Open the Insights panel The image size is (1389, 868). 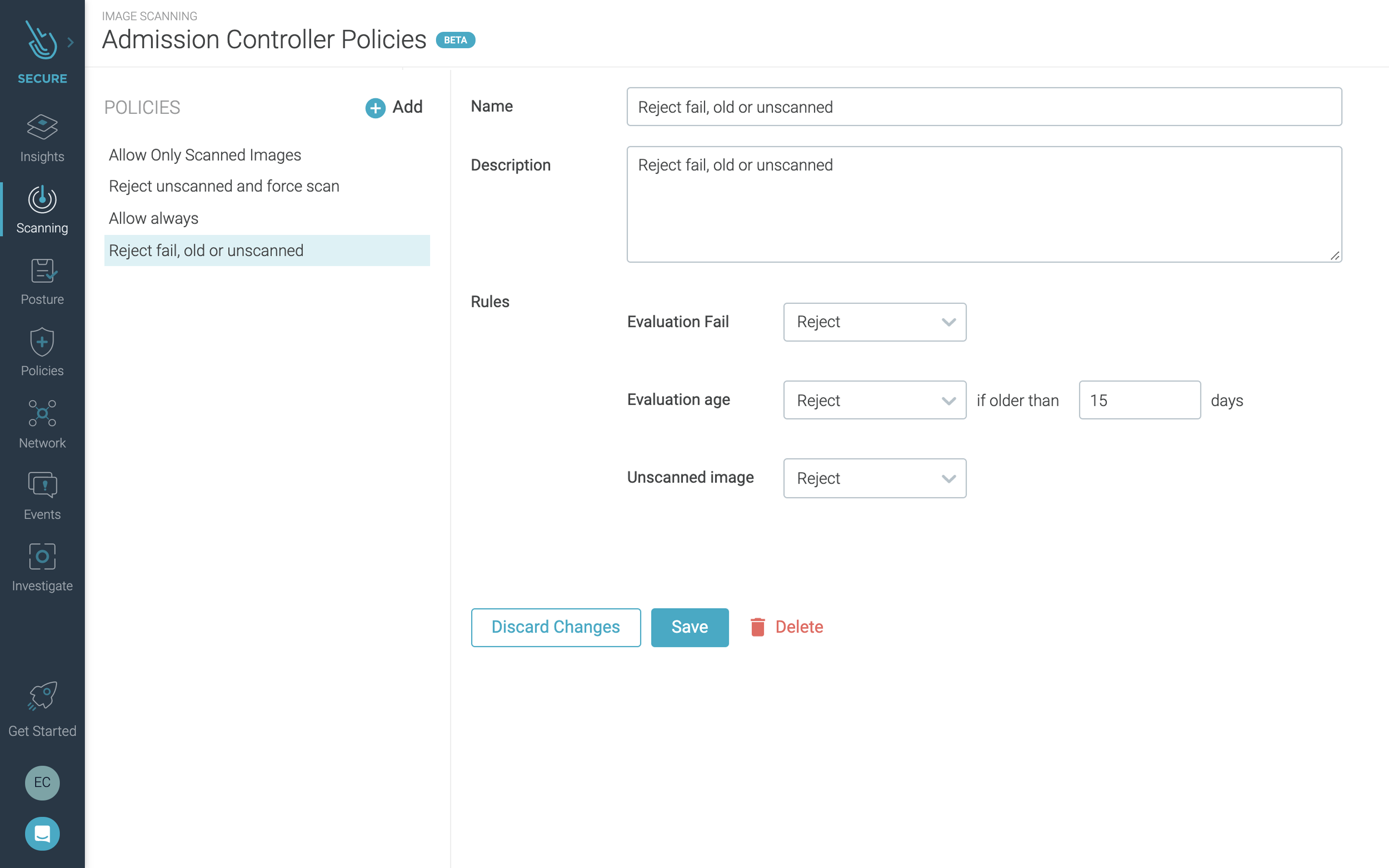click(42, 138)
